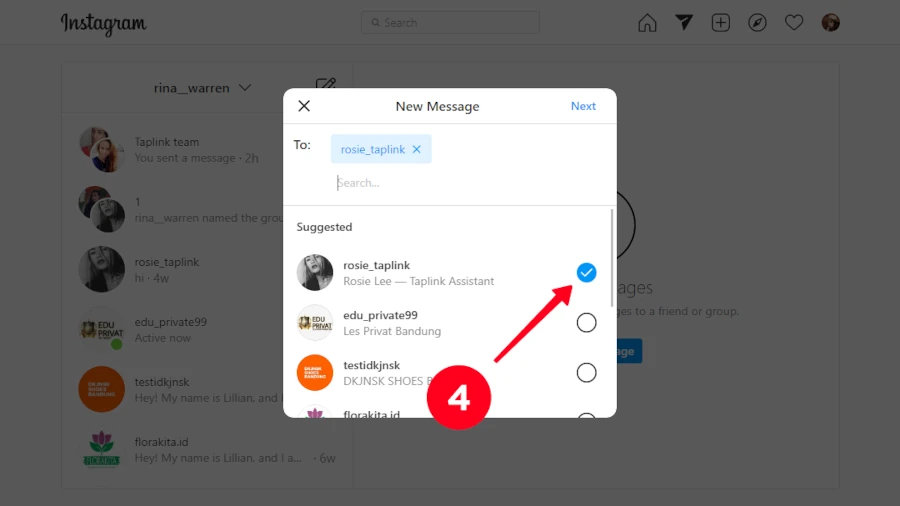
Task: Compose new message pencil icon
Action: point(325,84)
